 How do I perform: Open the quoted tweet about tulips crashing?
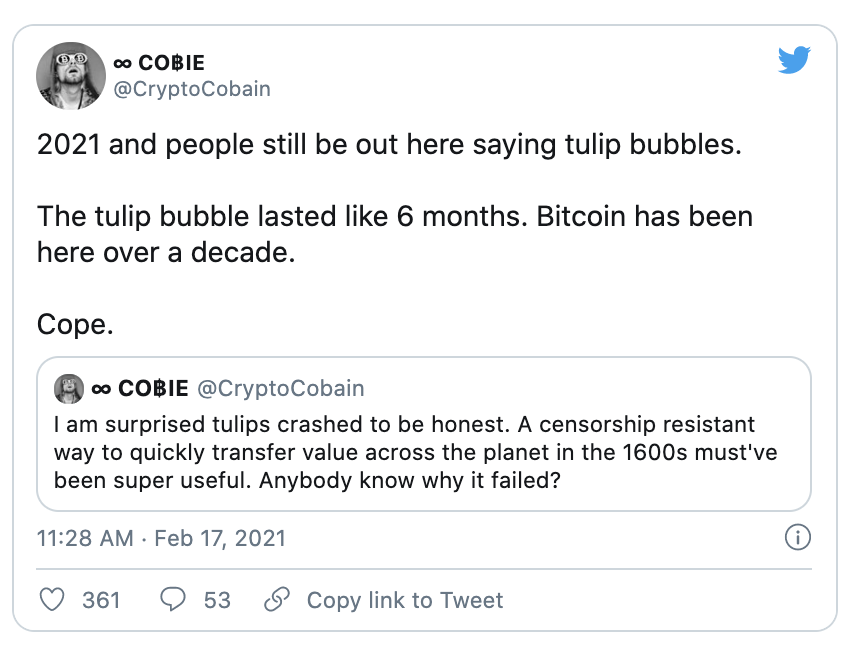(423, 453)
